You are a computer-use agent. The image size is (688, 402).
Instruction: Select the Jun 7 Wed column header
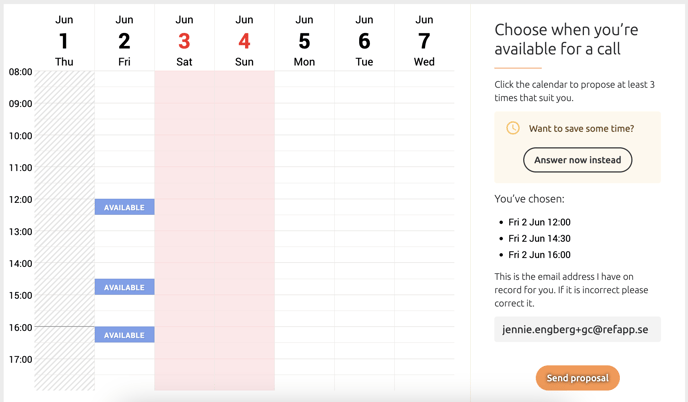coord(424,40)
